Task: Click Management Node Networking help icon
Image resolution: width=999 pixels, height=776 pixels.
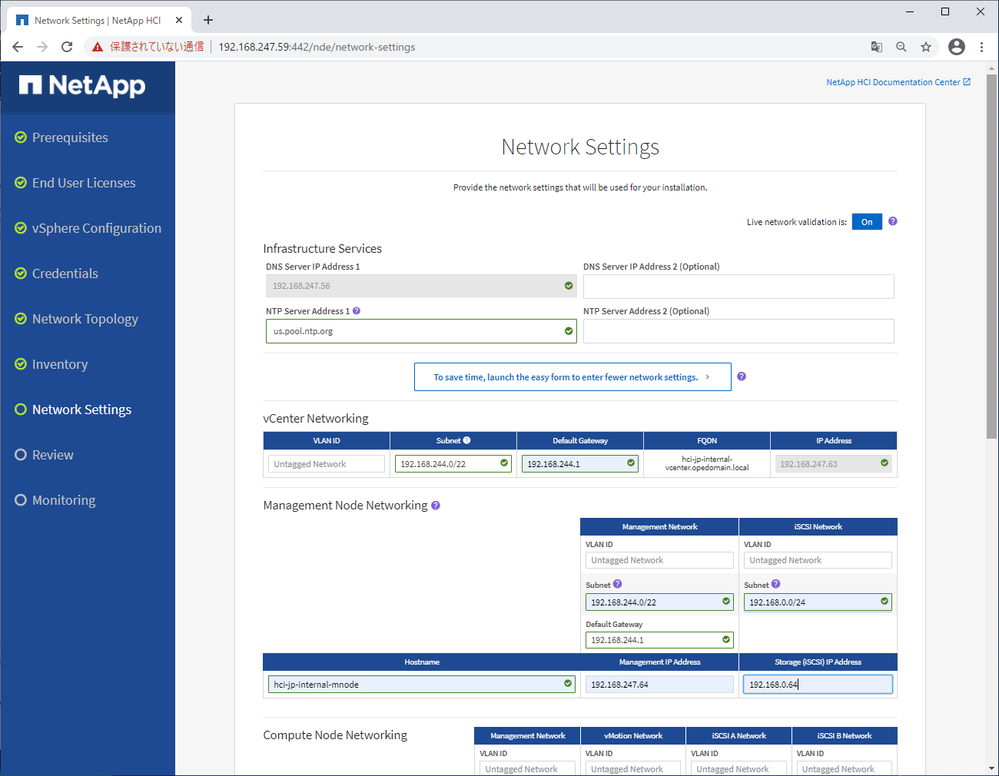Action: tap(435, 506)
